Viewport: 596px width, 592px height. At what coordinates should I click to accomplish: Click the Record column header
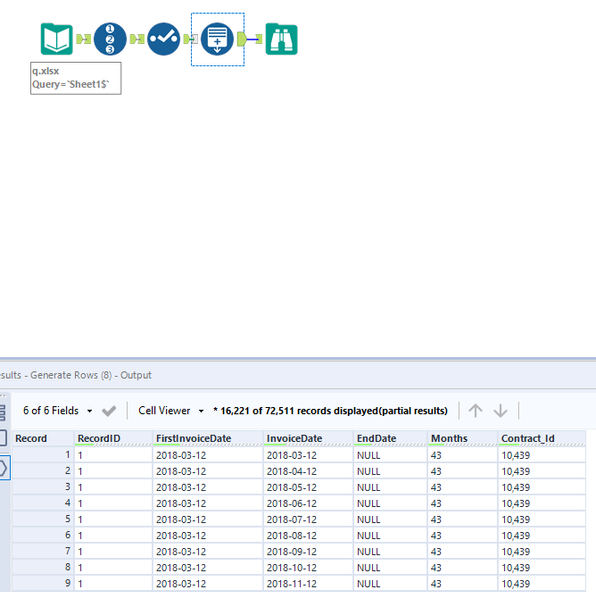point(43,438)
